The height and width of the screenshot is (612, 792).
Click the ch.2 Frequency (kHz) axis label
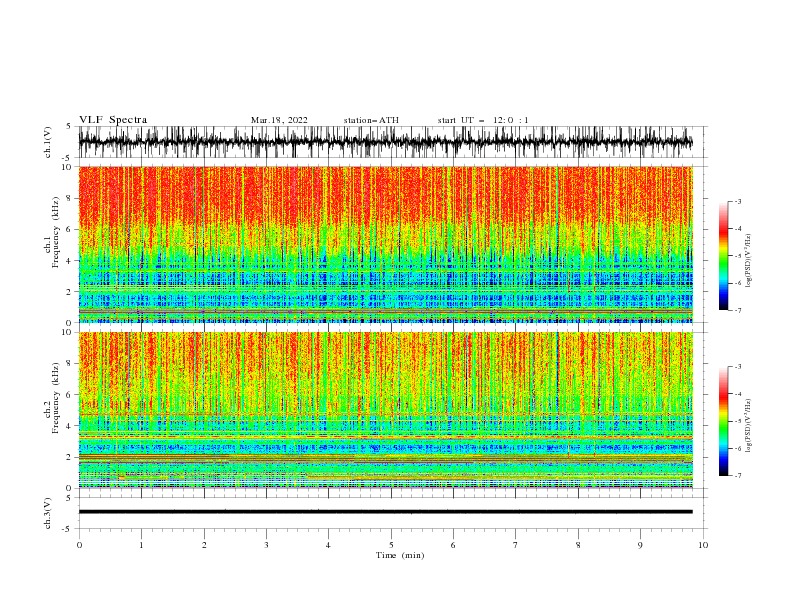click(52, 398)
